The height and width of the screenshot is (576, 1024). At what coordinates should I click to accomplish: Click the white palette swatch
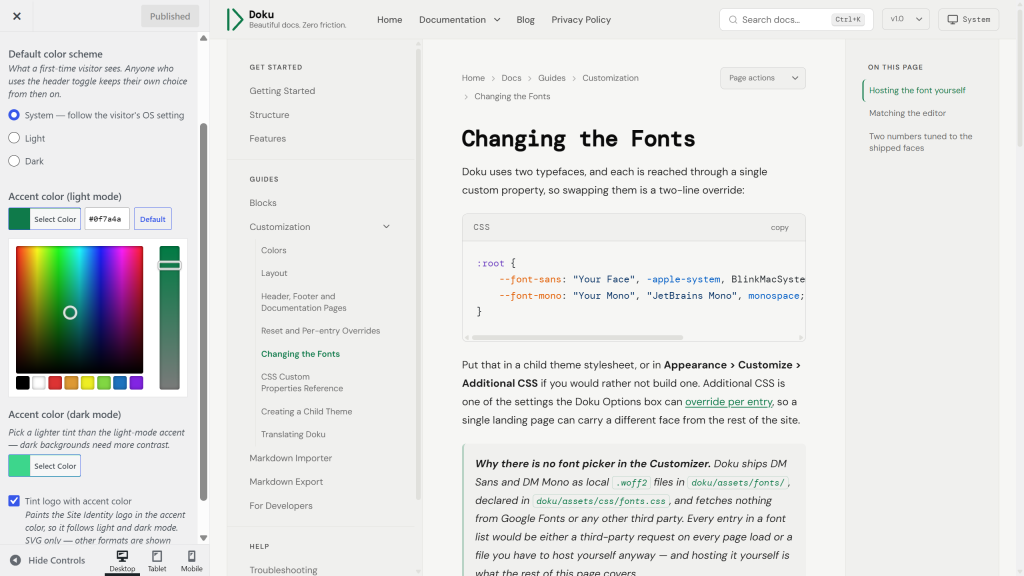pos(39,383)
